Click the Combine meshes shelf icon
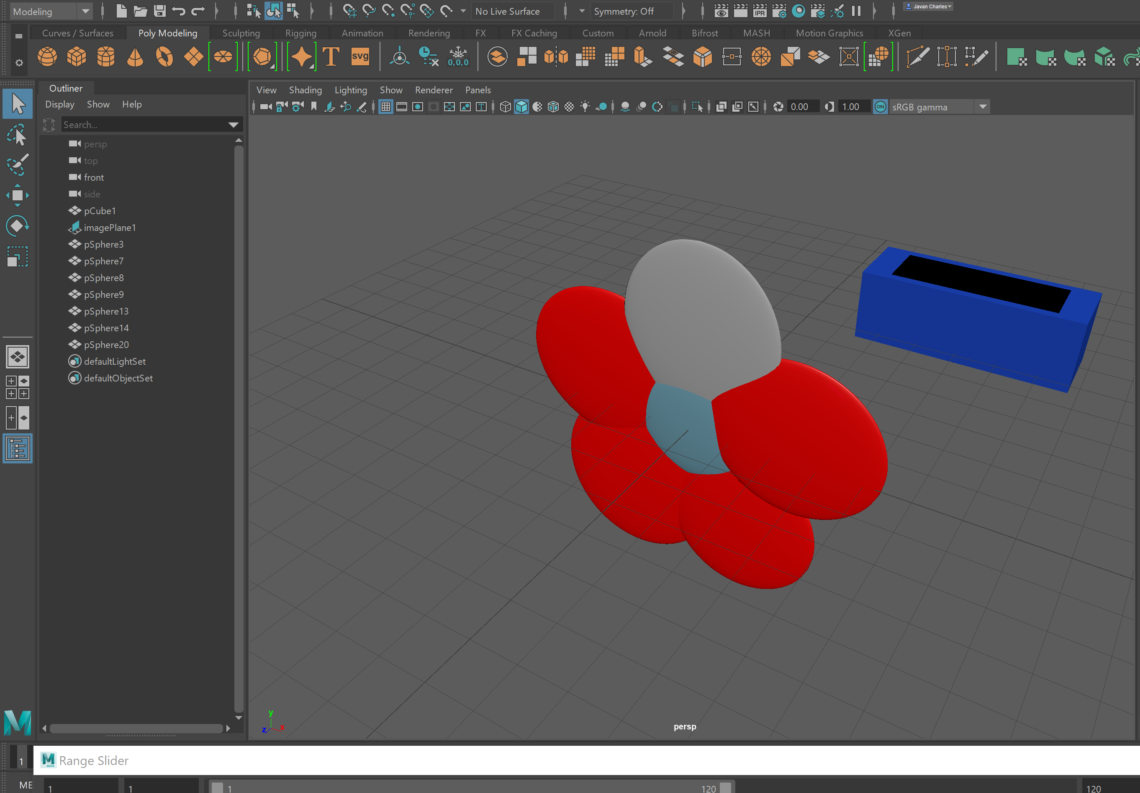This screenshot has width=1140, height=793. pyautogui.click(x=497, y=57)
